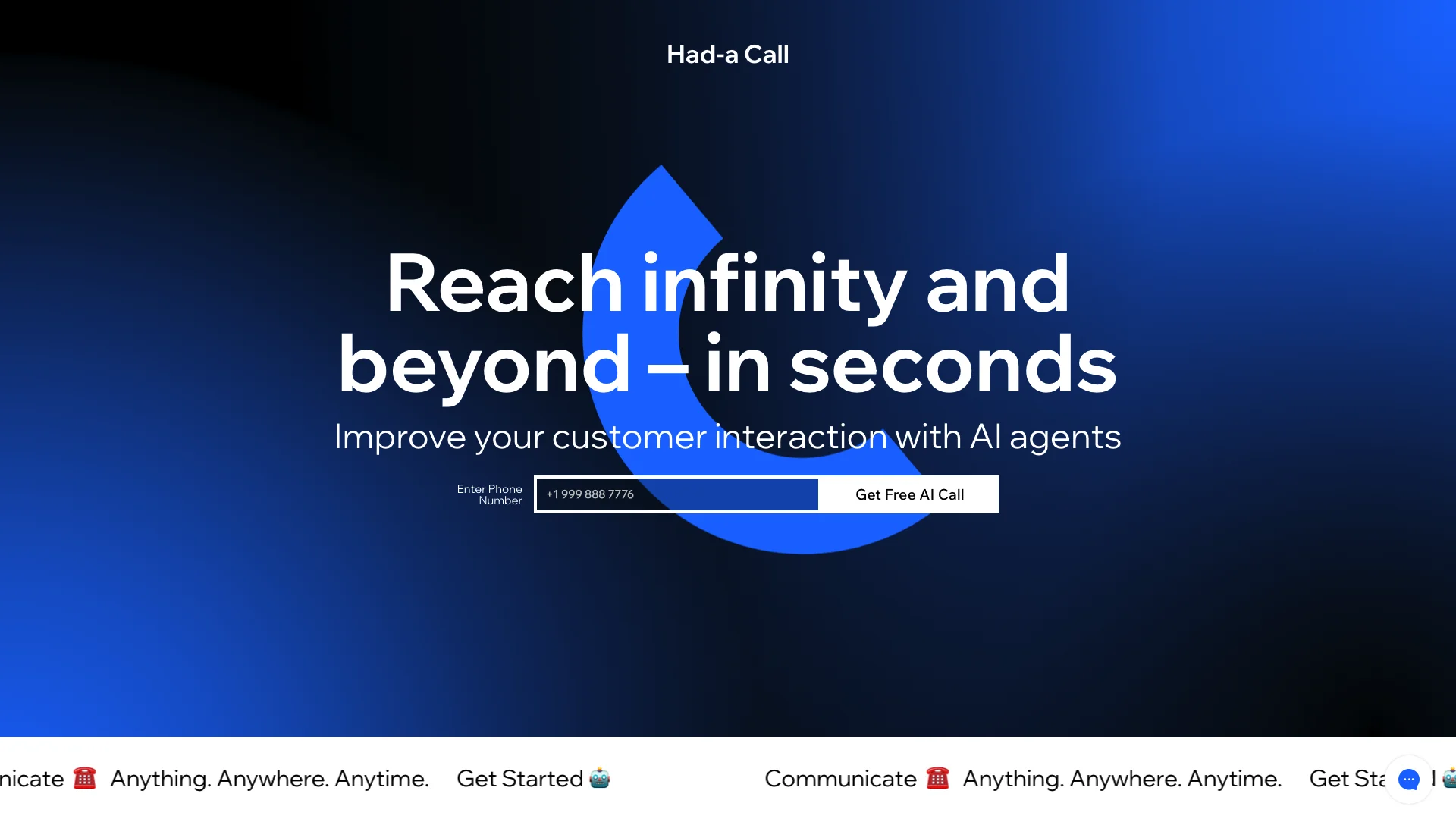The image size is (1456, 819).
Task: Click the Had-a Call logo text
Action: (727, 54)
